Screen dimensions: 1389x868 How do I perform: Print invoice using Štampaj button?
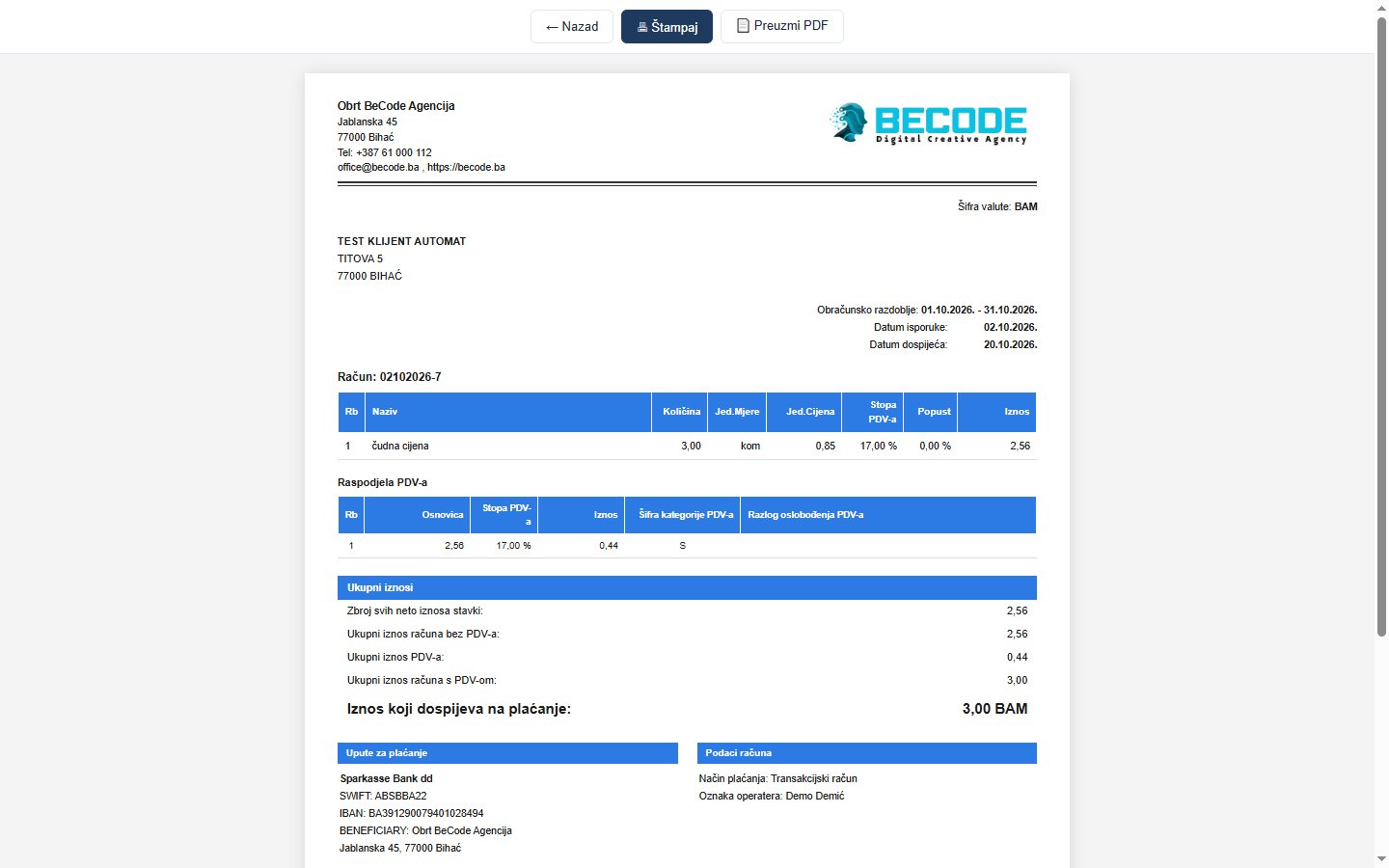tap(667, 26)
